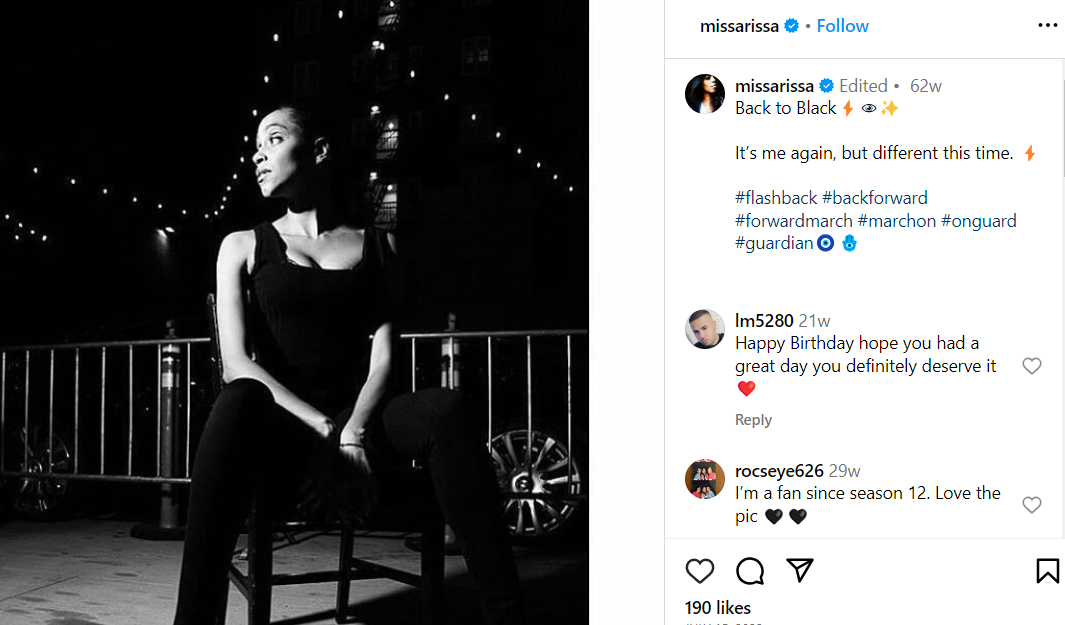Open the #forwardmarch hashtag

[x=794, y=221]
